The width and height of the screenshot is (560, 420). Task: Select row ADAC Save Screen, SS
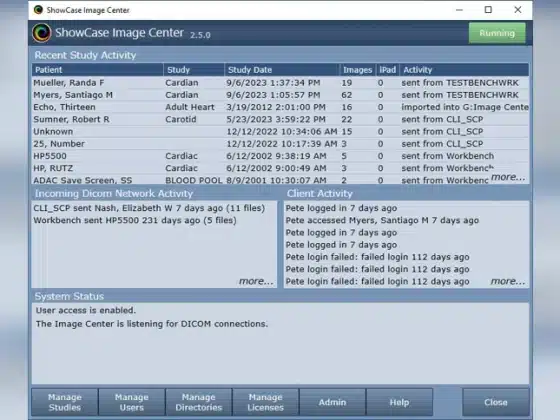click(280, 180)
